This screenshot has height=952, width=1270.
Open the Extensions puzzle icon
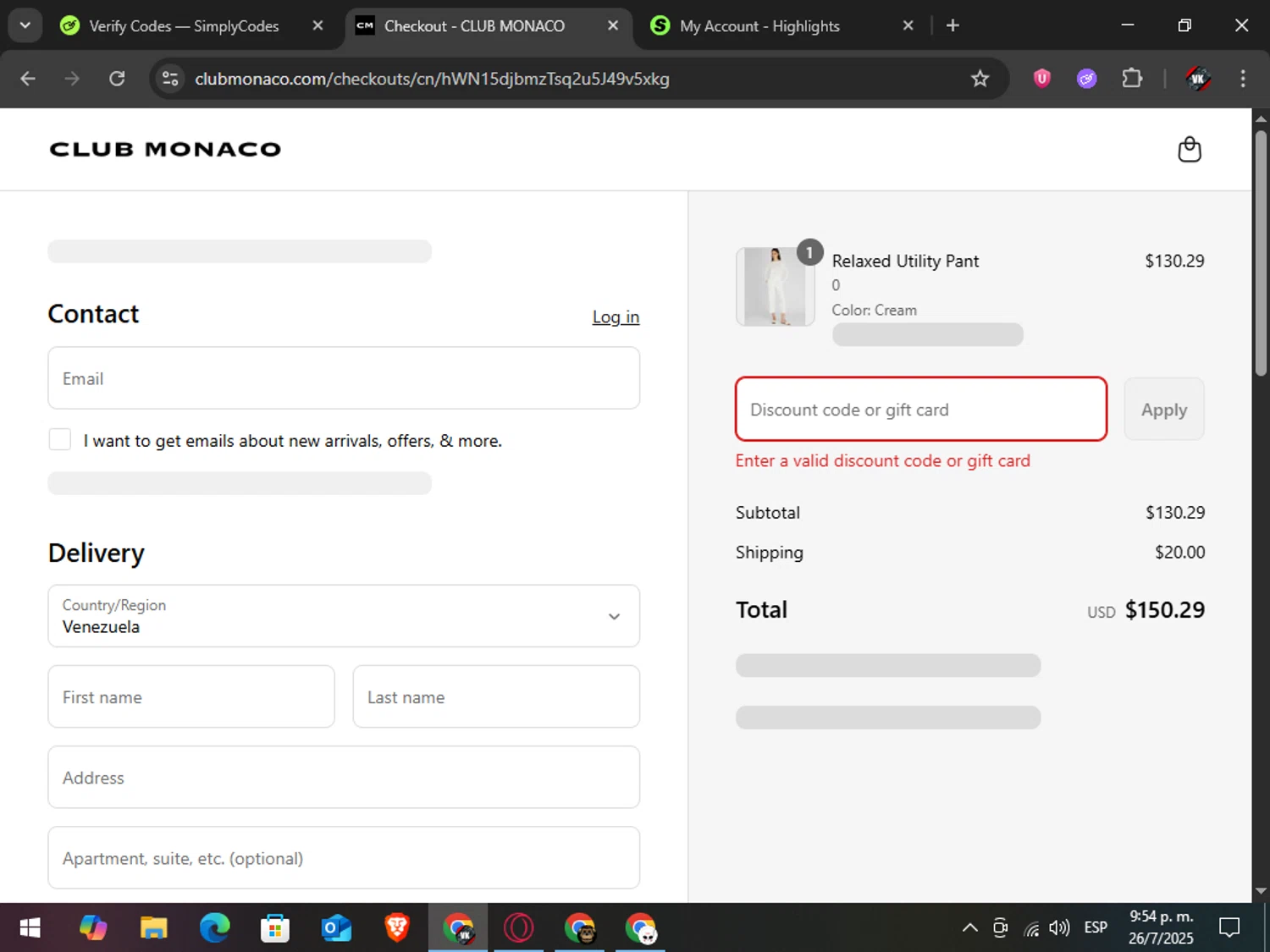tap(1132, 79)
